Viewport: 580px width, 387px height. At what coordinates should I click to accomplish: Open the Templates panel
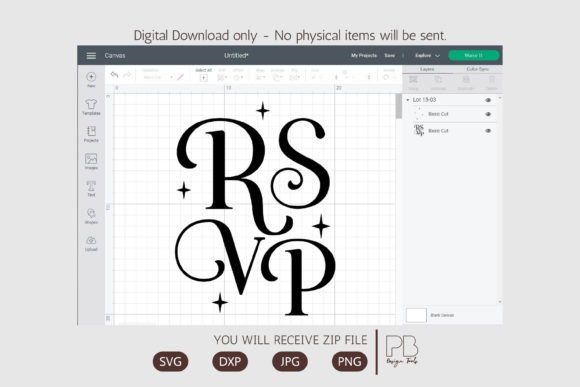click(91, 107)
